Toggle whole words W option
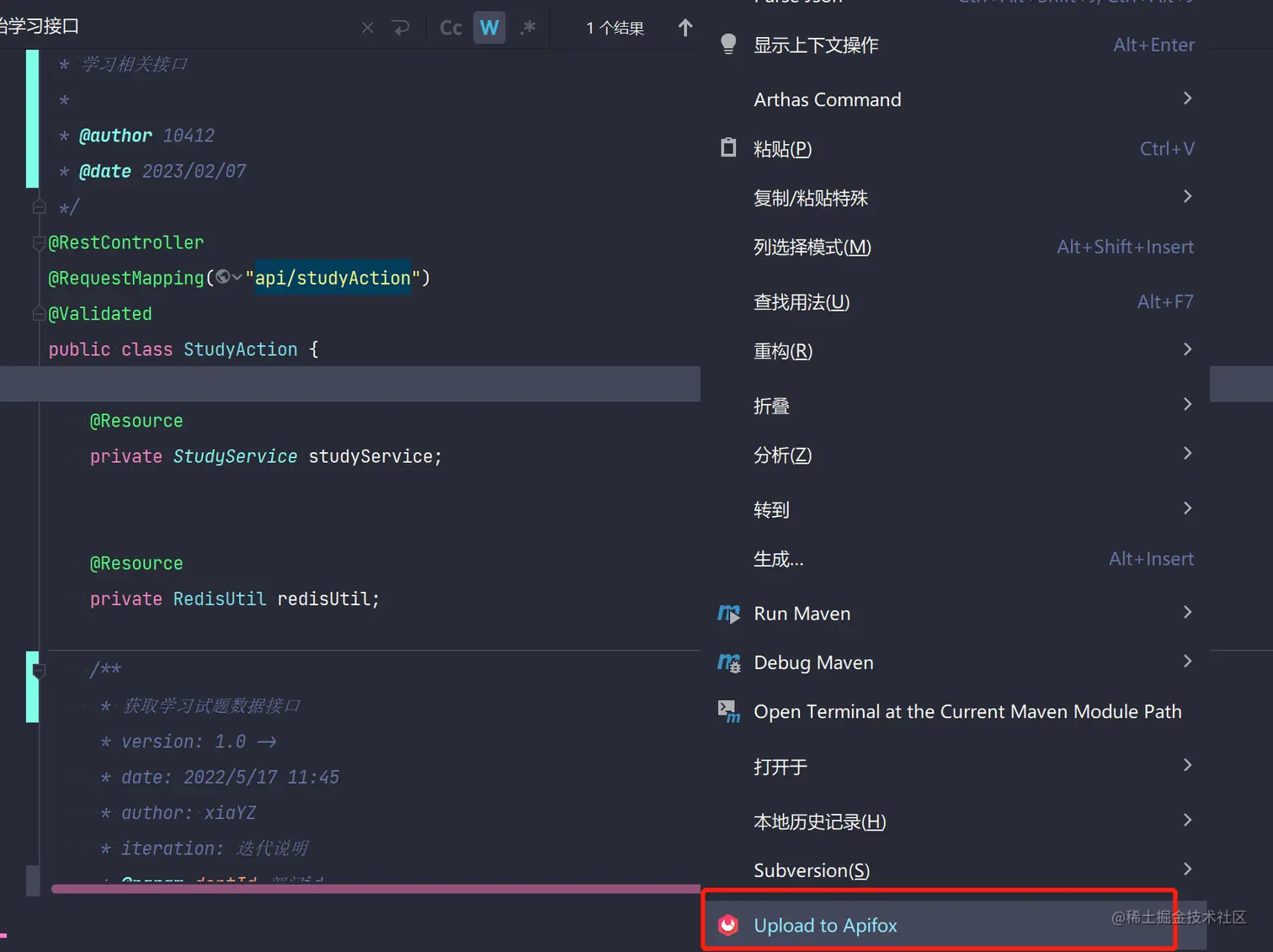 click(489, 28)
